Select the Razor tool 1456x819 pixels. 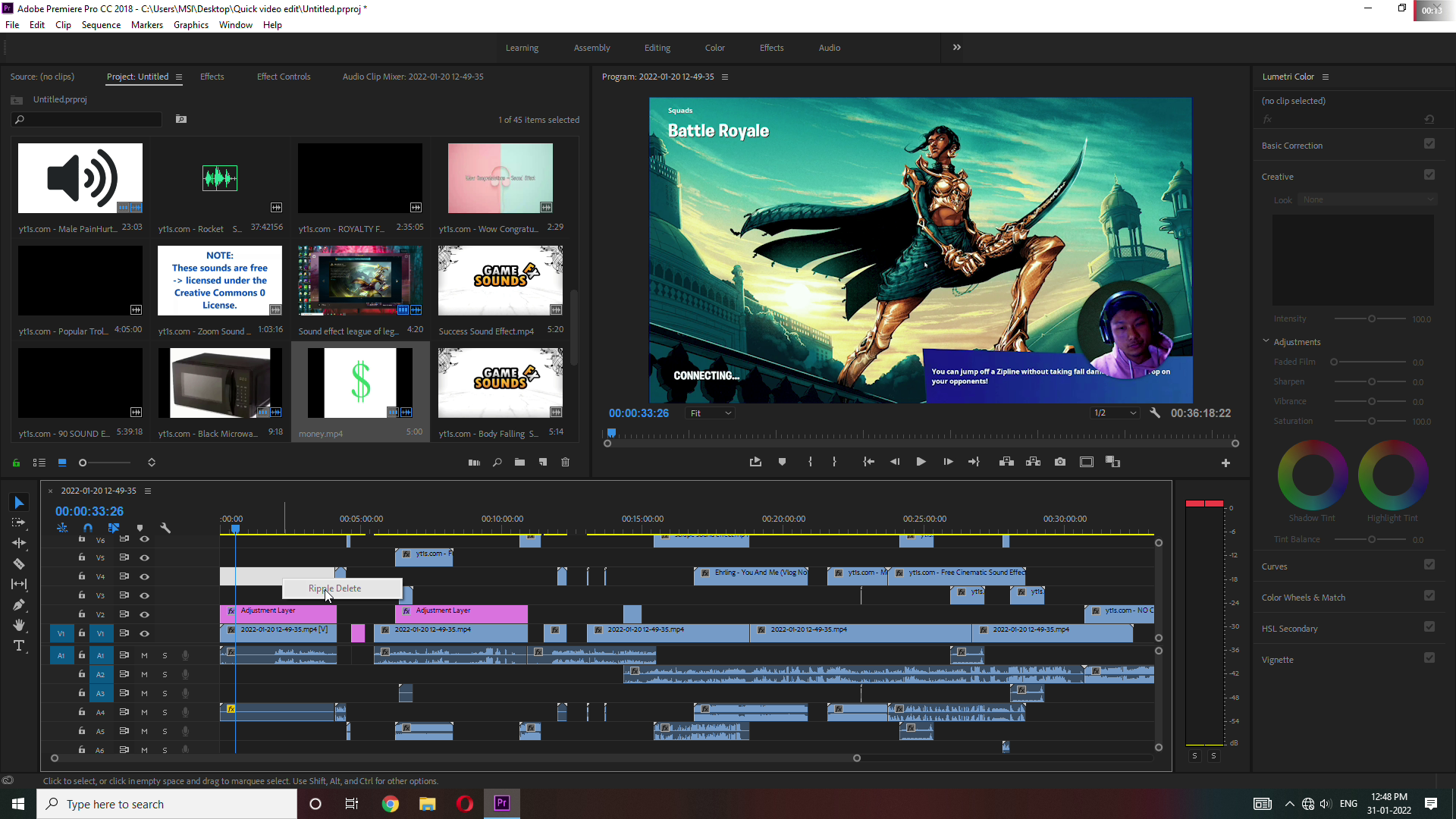(19, 563)
